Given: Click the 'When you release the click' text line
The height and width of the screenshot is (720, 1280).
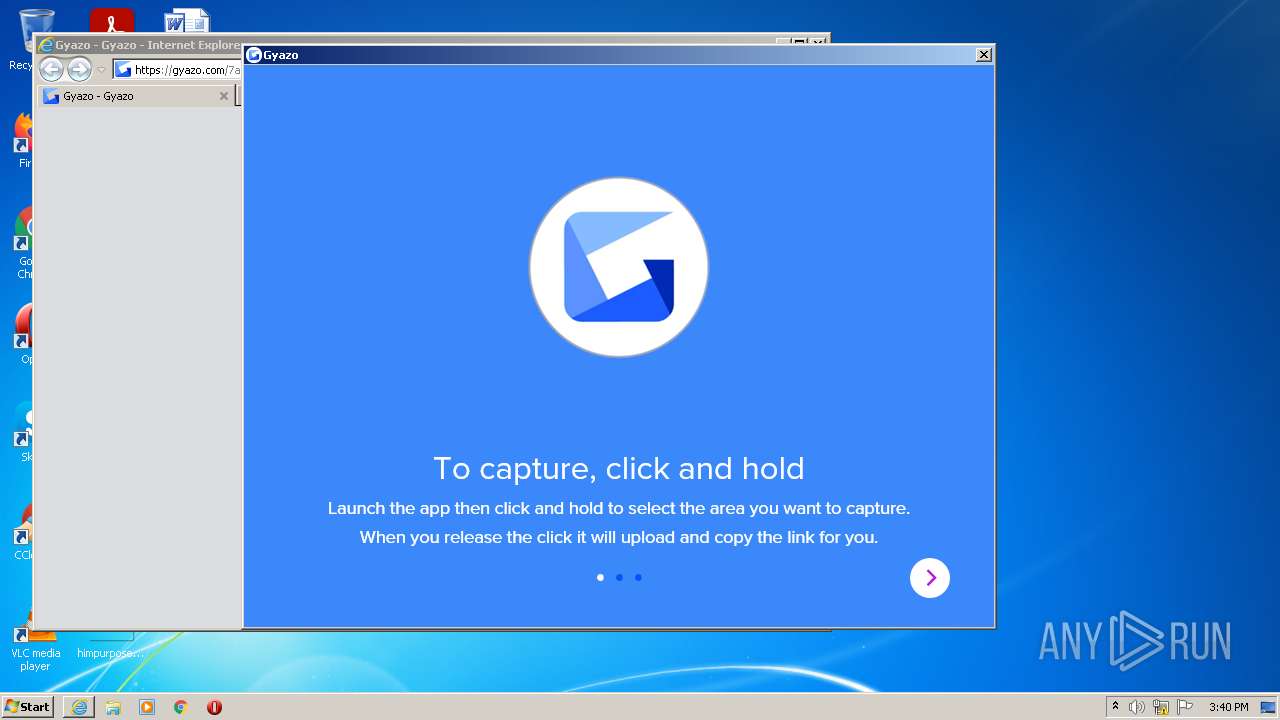Looking at the screenshot, I should click(x=619, y=537).
